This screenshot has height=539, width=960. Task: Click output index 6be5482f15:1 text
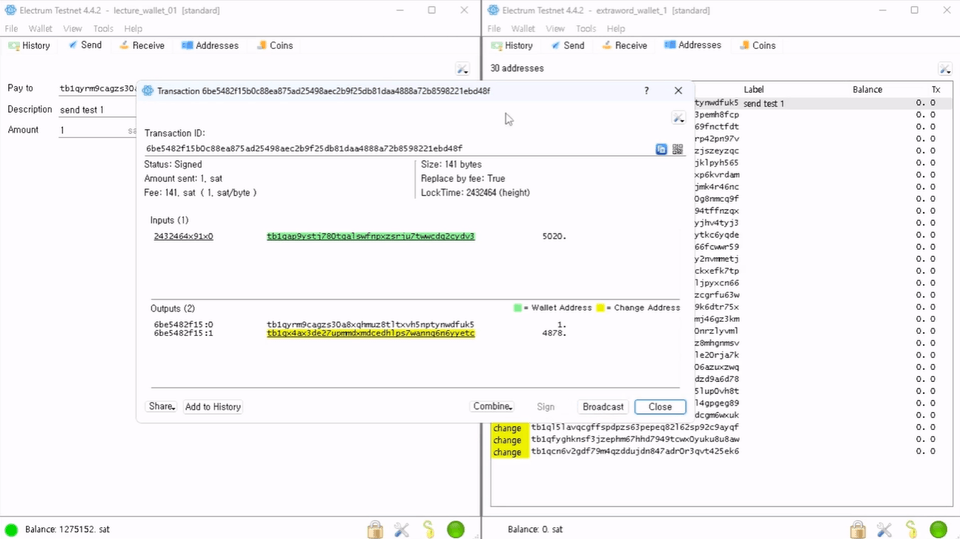click(183, 334)
